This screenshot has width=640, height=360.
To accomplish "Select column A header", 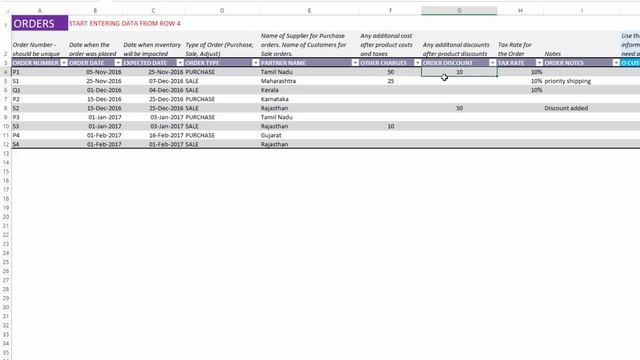I will [40, 11].
